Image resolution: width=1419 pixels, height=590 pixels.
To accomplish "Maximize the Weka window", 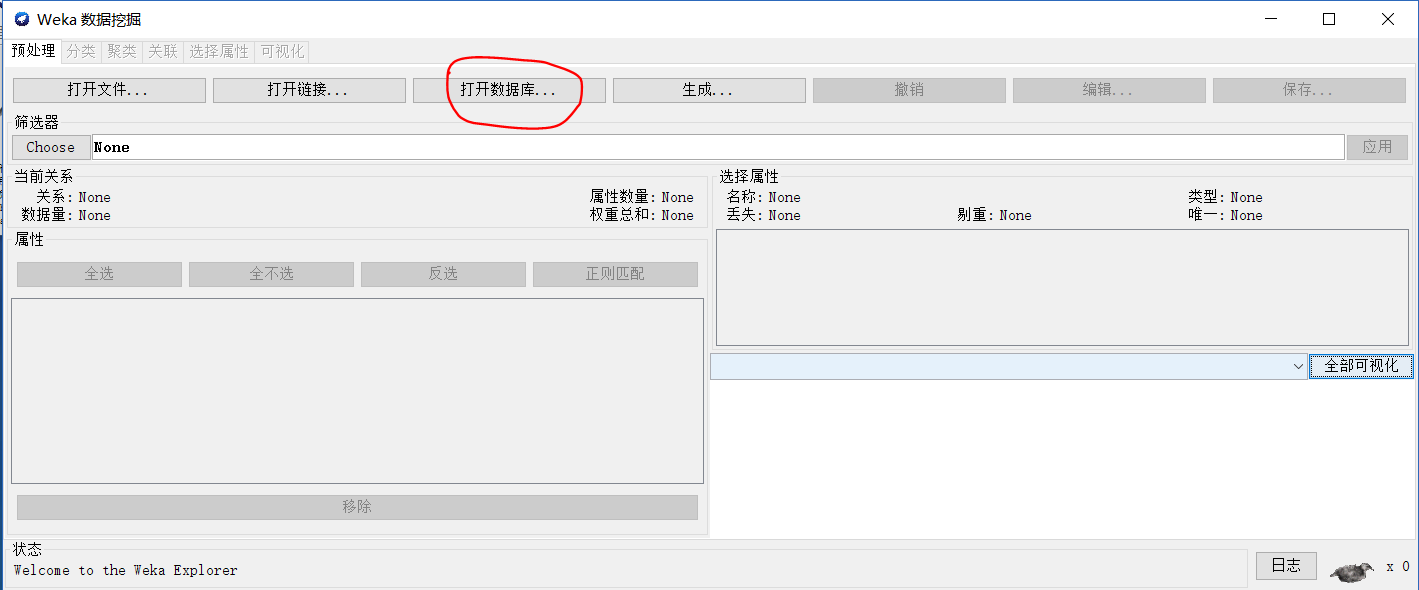I will [x=1329, y=19].
